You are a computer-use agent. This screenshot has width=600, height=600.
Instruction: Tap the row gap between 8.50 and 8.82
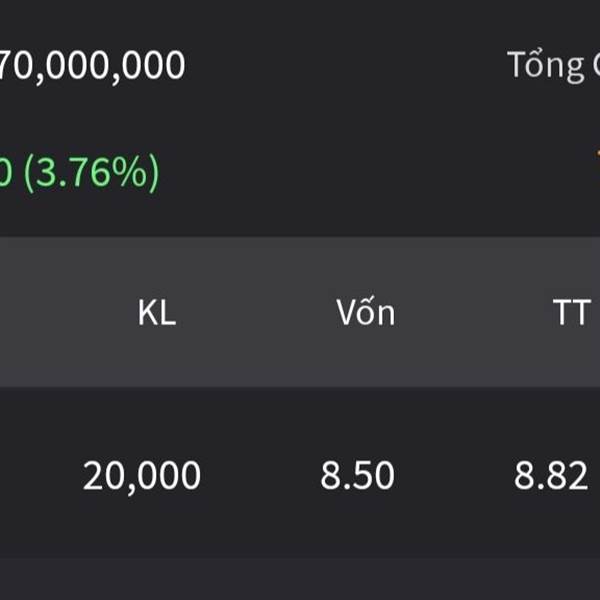coord(454,475)
